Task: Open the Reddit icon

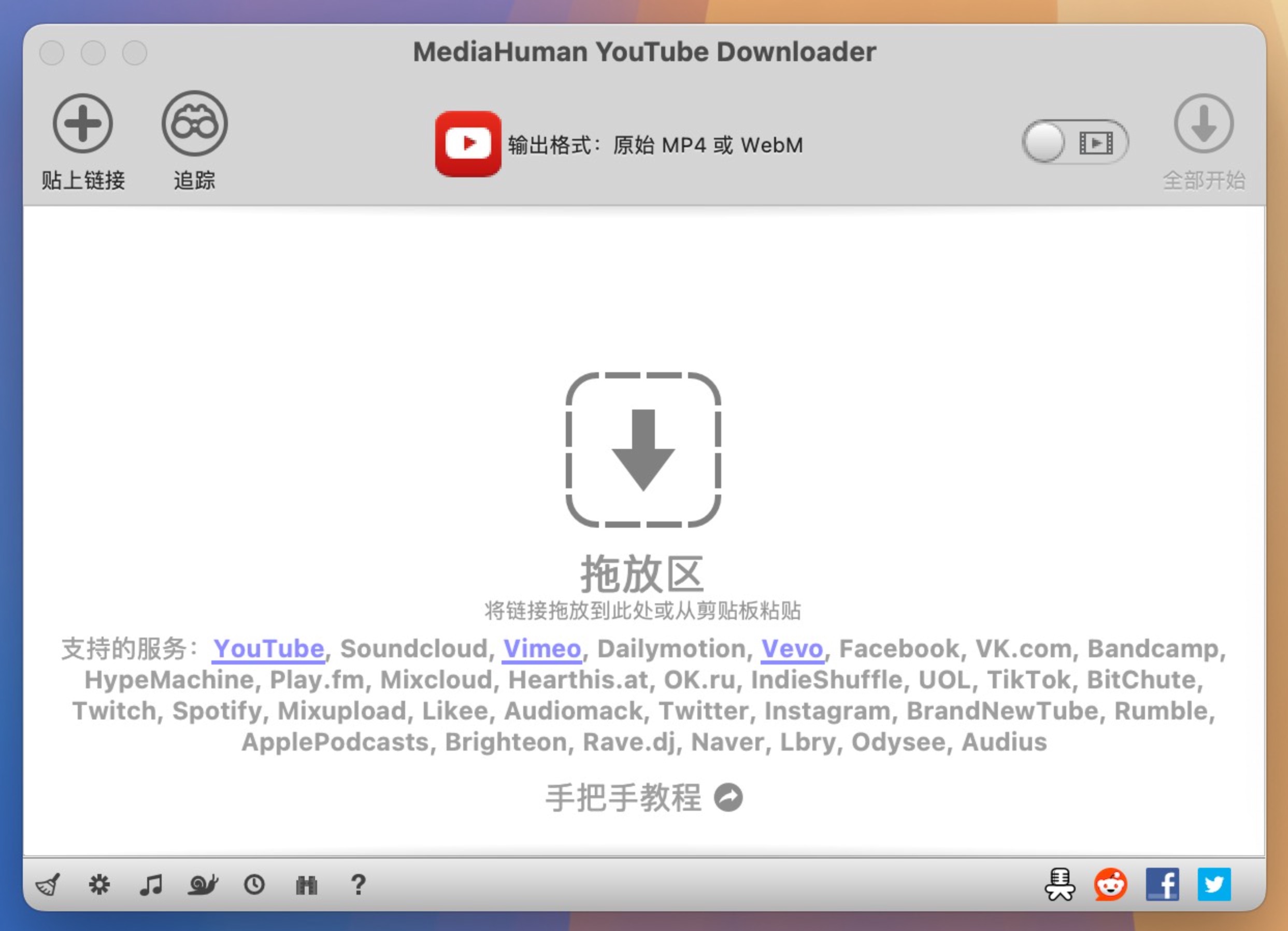Action: pos(1110,884)
